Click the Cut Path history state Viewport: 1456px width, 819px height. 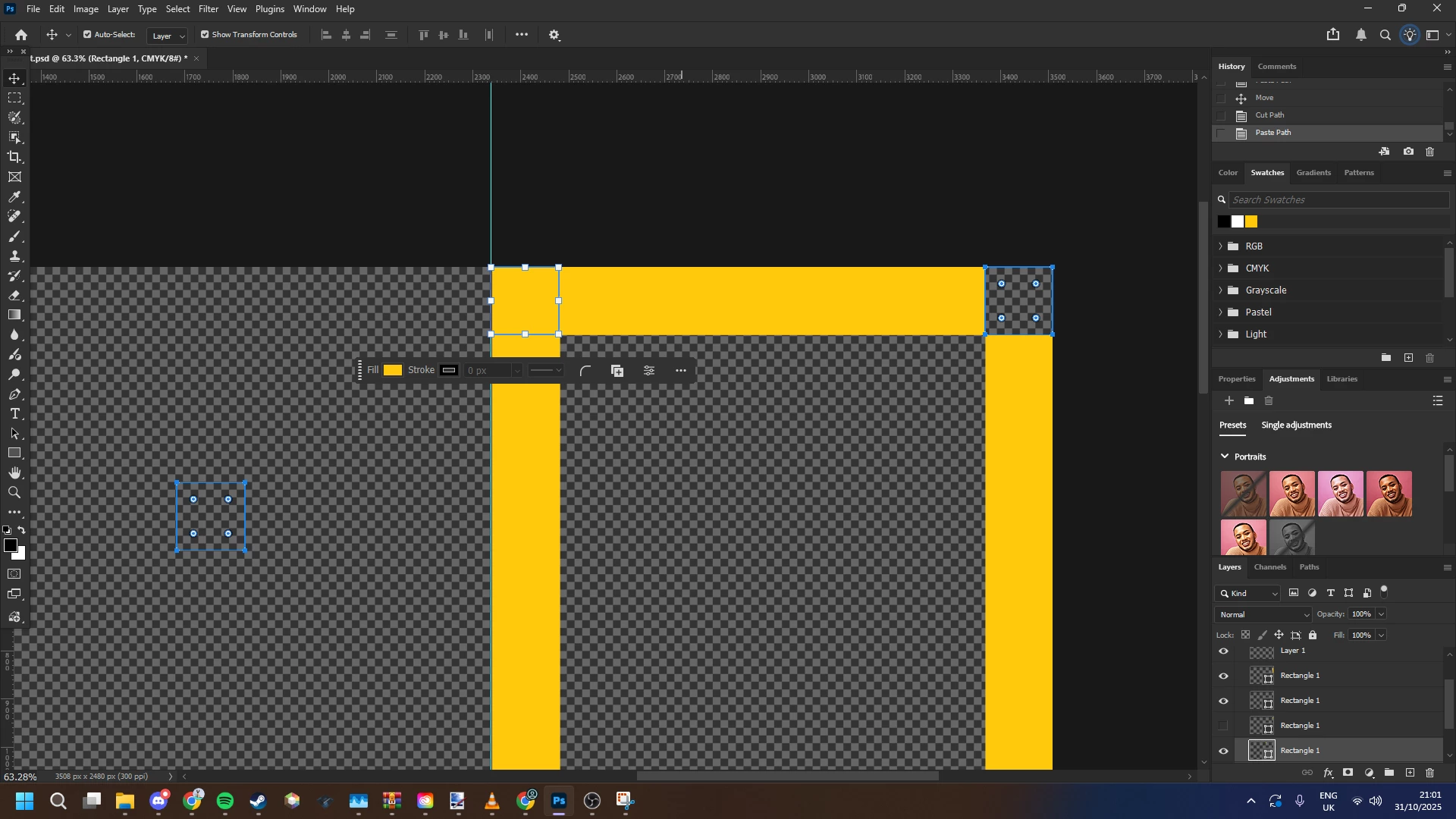[1269, 115]
